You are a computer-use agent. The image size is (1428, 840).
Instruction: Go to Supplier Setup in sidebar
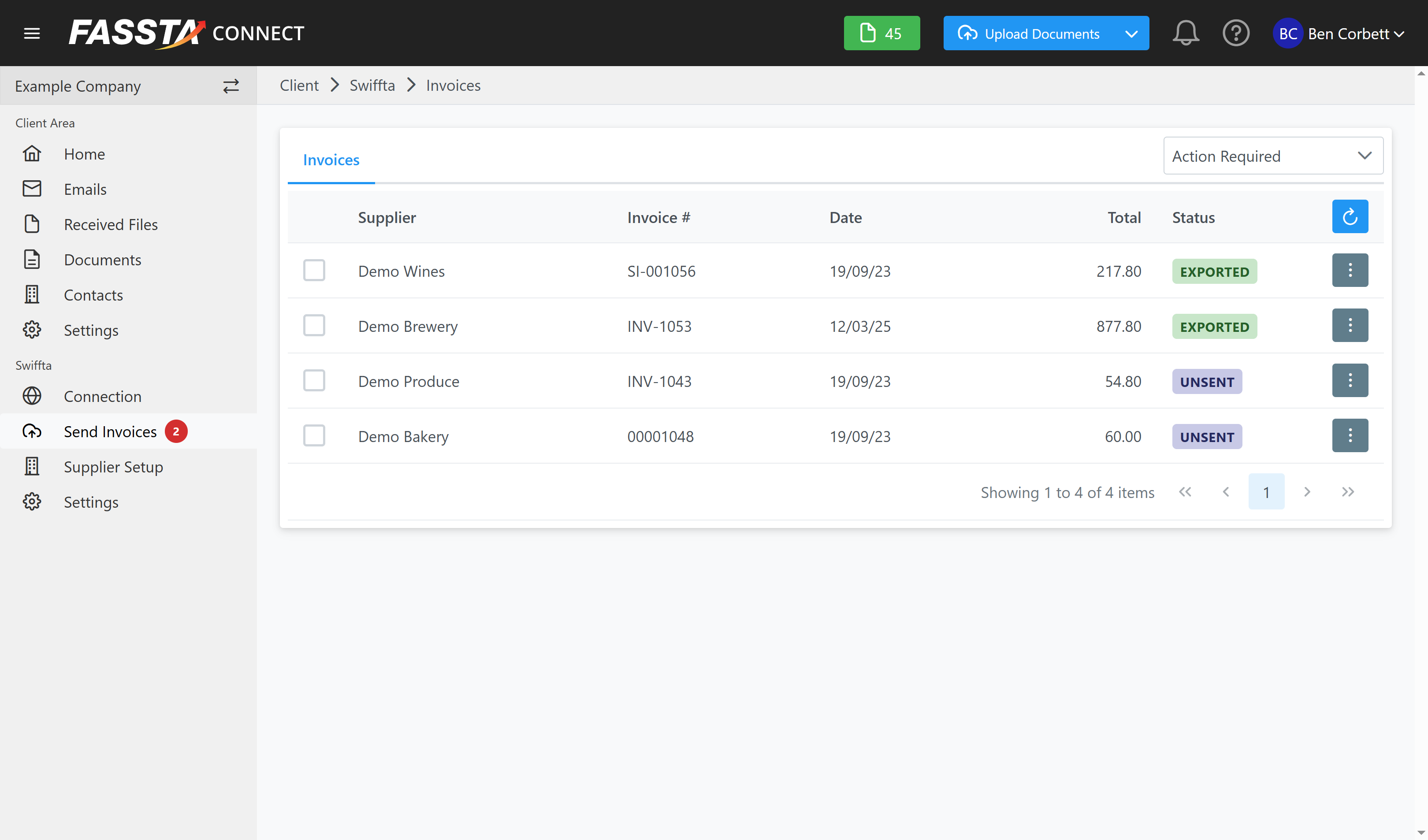pyautogui.click(x=113, y=467)
